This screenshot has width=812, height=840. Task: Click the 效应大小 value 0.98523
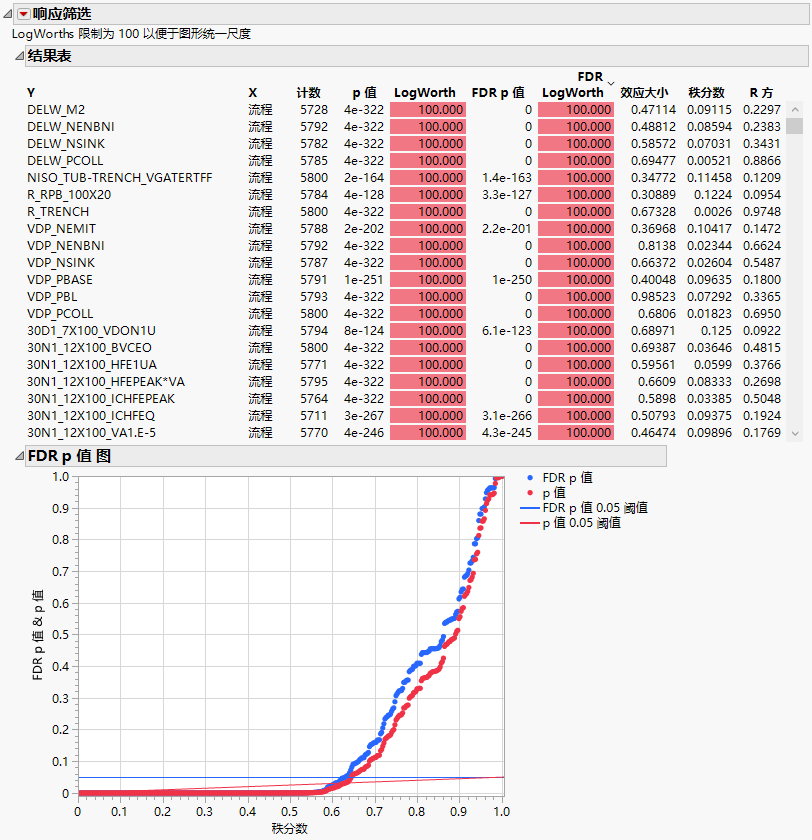pyautogui.click(x=653, y=297)
